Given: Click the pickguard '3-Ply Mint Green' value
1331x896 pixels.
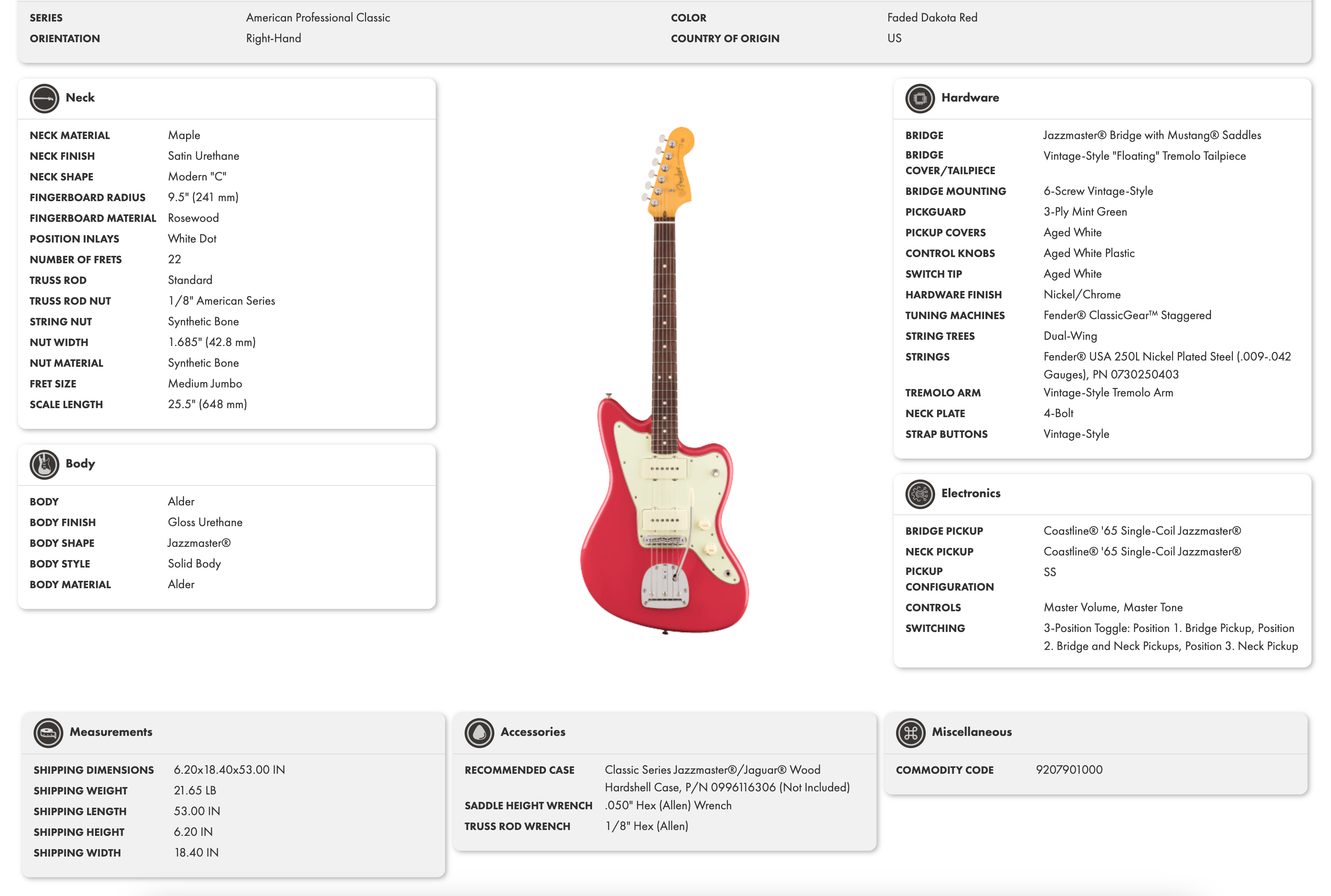Looking at the screenshot, I should (1085, 212).
